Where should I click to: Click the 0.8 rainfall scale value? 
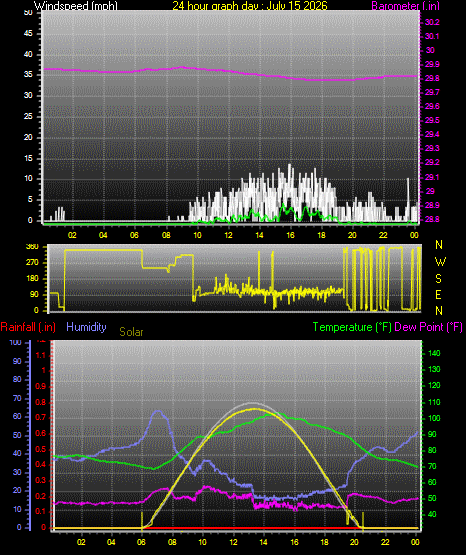[41, 402]
